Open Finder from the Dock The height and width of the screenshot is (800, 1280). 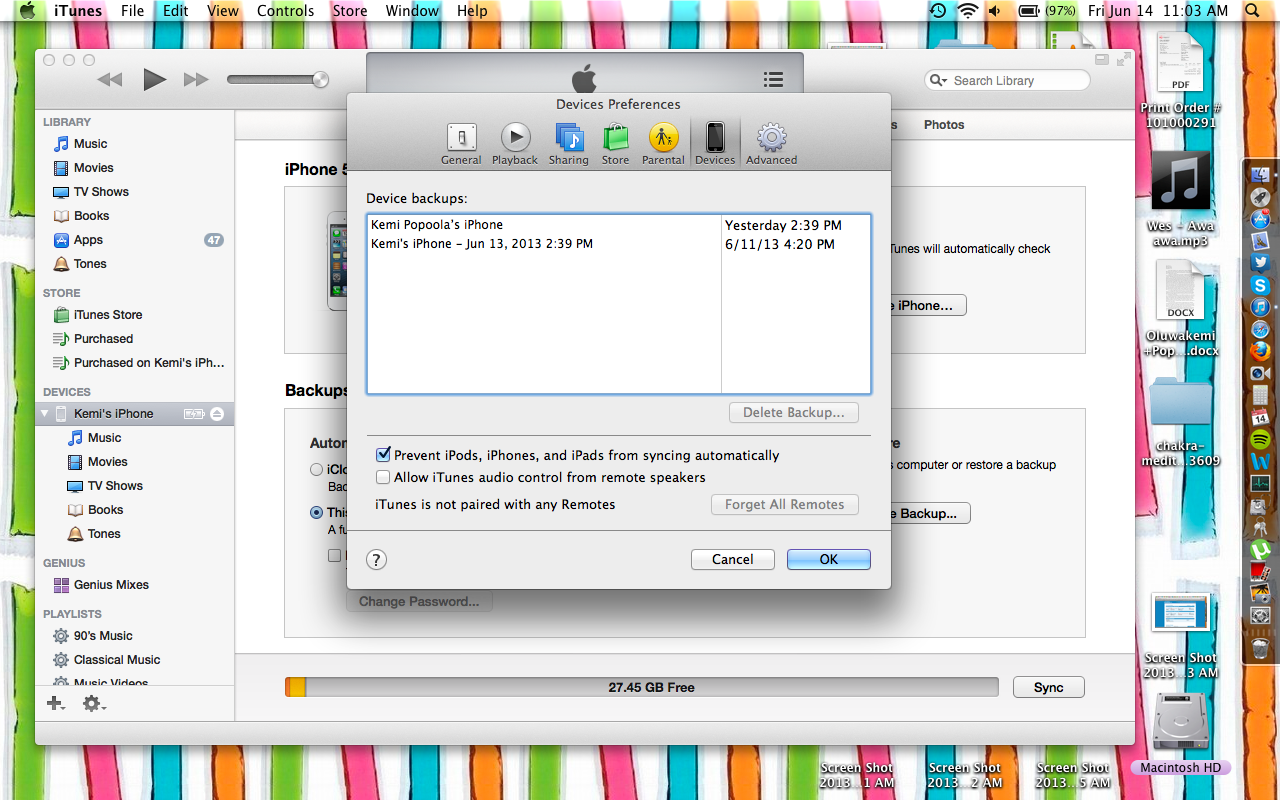[1260, 174]
